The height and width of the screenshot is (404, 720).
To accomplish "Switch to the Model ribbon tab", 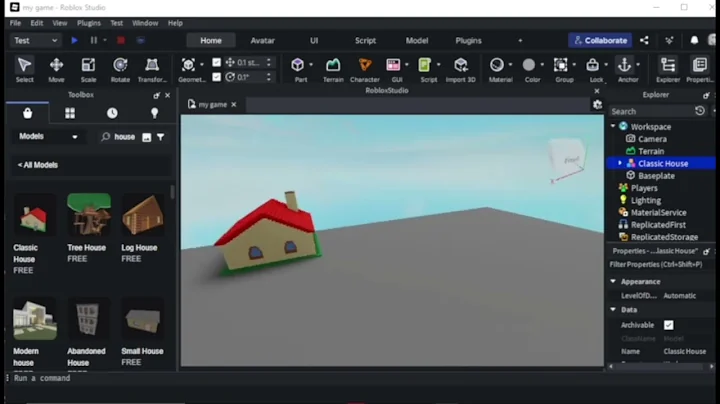I will pyautogui.click(x=417, y=40).
